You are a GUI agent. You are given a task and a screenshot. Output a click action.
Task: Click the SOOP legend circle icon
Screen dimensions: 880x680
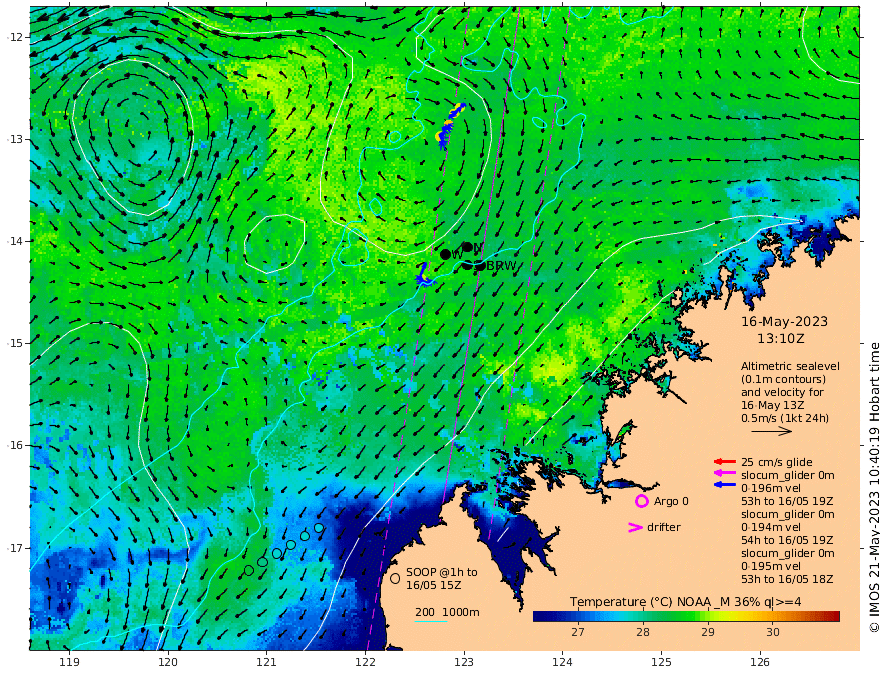tap(395, 578)
